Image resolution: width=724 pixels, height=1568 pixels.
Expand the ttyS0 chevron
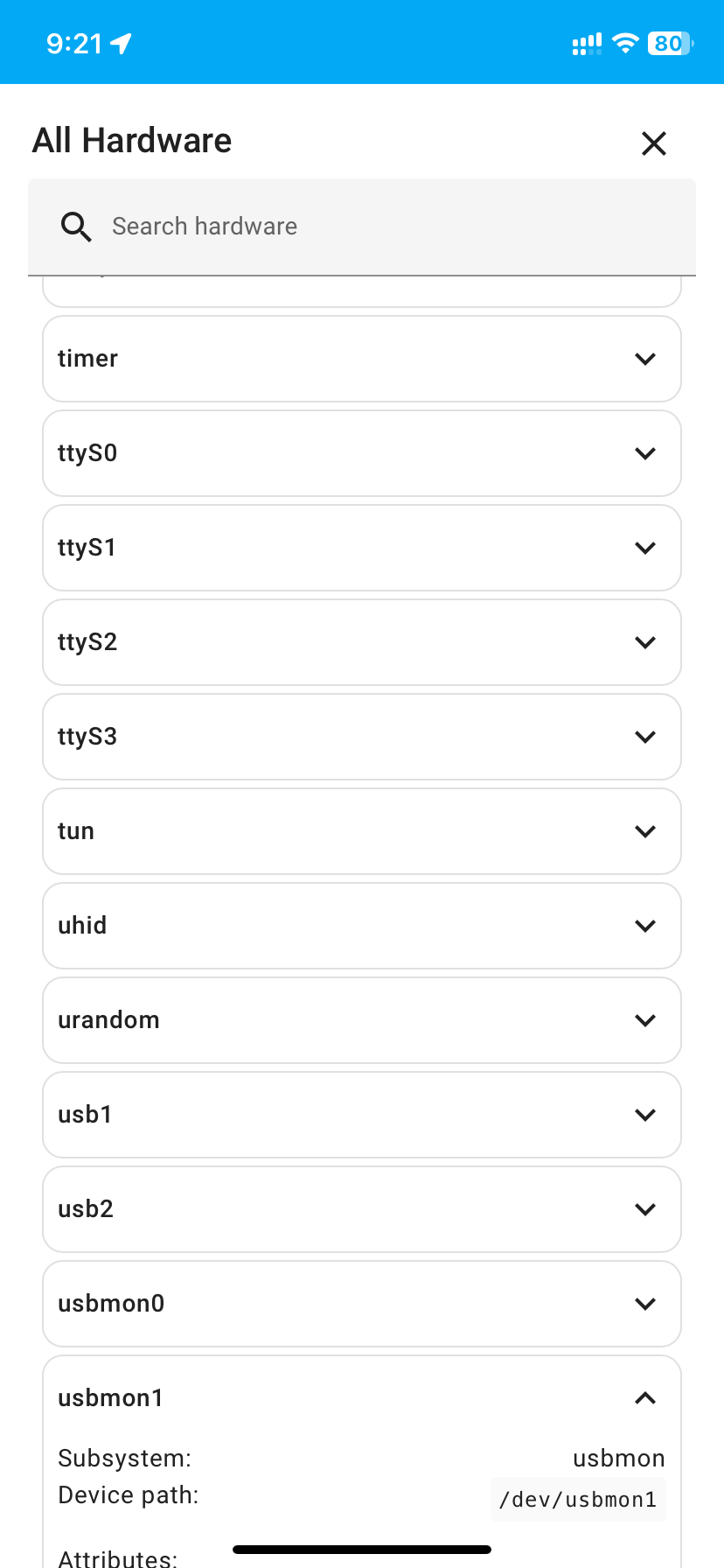645,453
